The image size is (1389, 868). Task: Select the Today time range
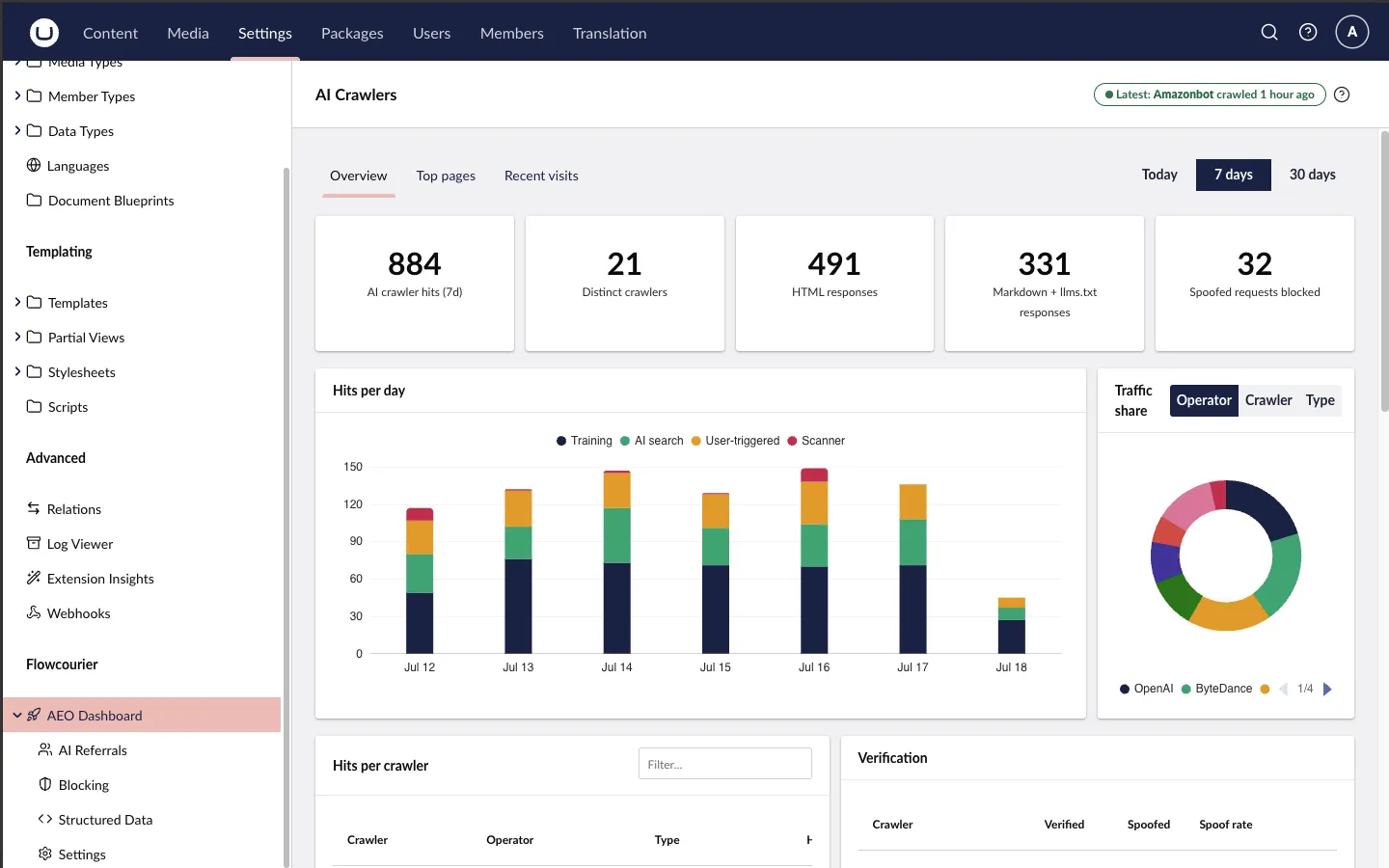click(1159, 175)
